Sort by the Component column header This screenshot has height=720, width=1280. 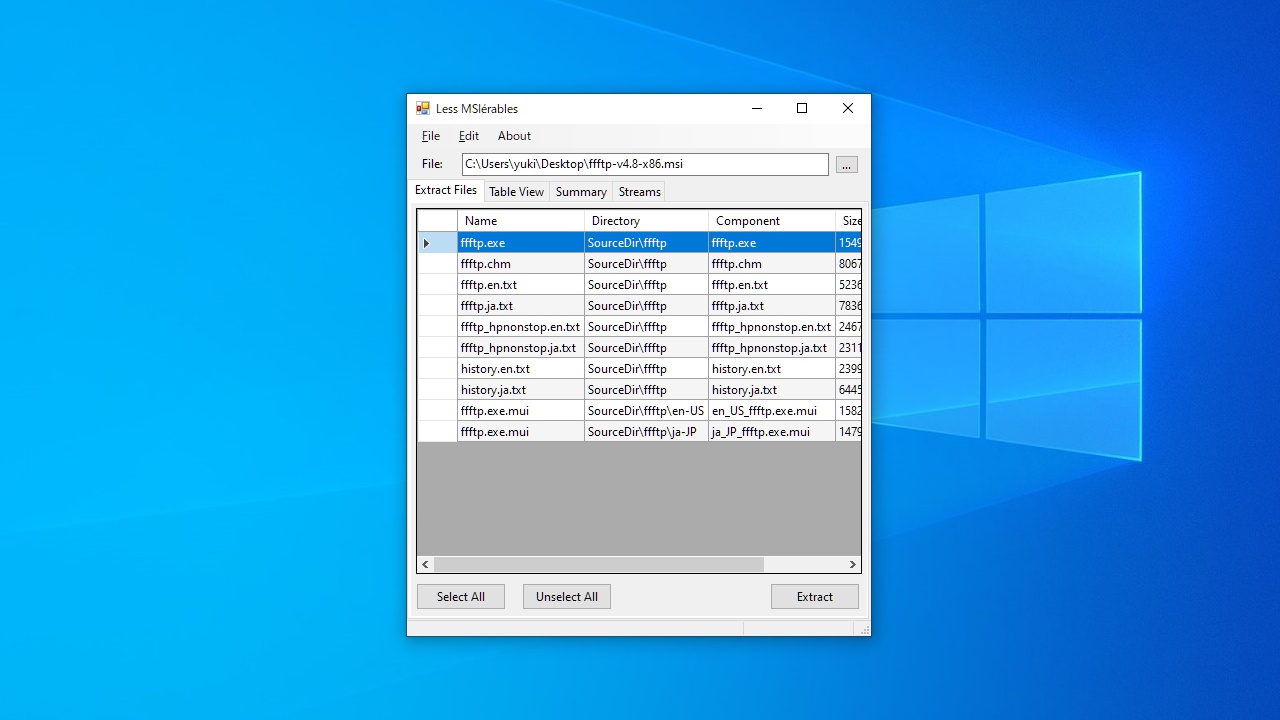772,221
